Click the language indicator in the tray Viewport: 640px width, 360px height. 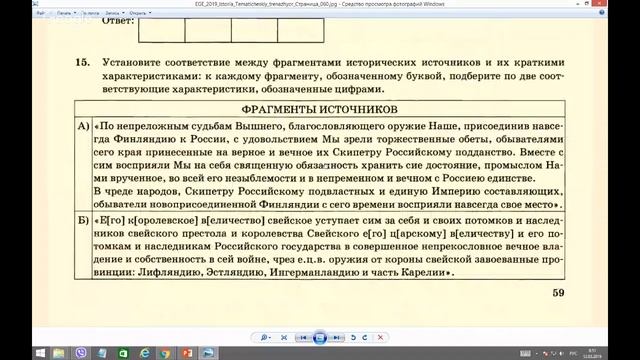pyautogui.click(x=573, y=353)
